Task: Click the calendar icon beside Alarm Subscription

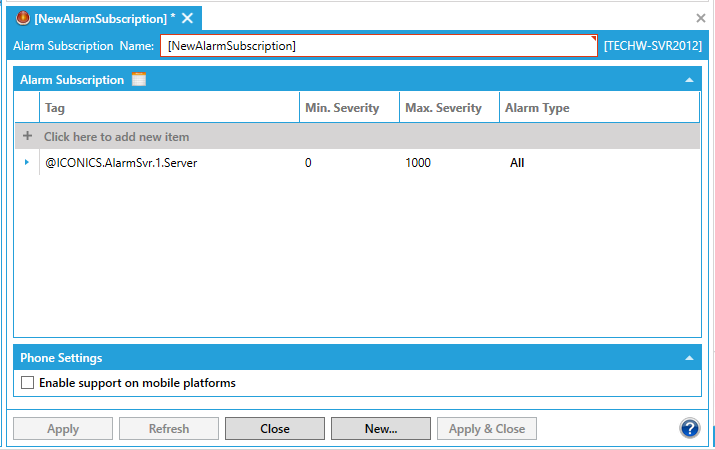Action: [x=139, y=80]
